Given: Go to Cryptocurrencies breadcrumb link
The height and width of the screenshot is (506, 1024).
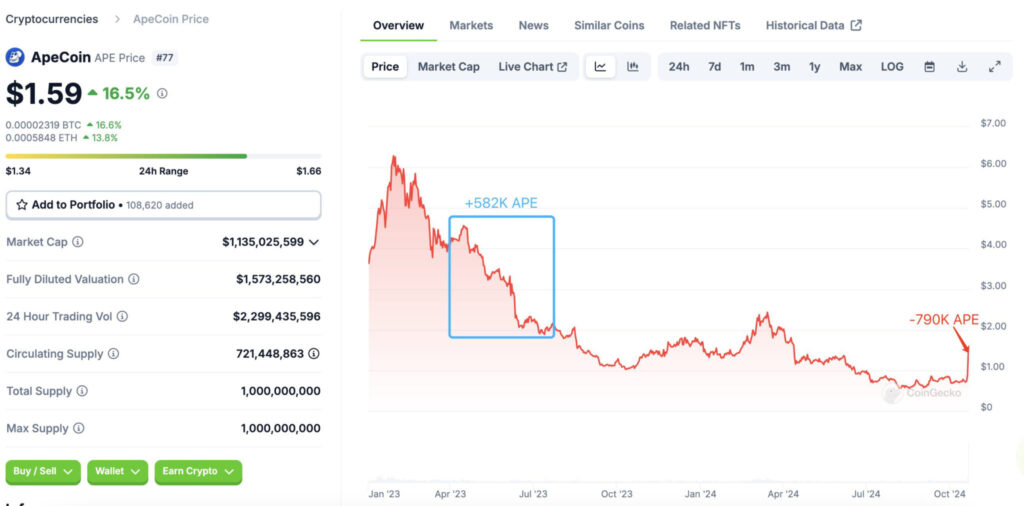Looking at the screenshot, I should 52,19.
